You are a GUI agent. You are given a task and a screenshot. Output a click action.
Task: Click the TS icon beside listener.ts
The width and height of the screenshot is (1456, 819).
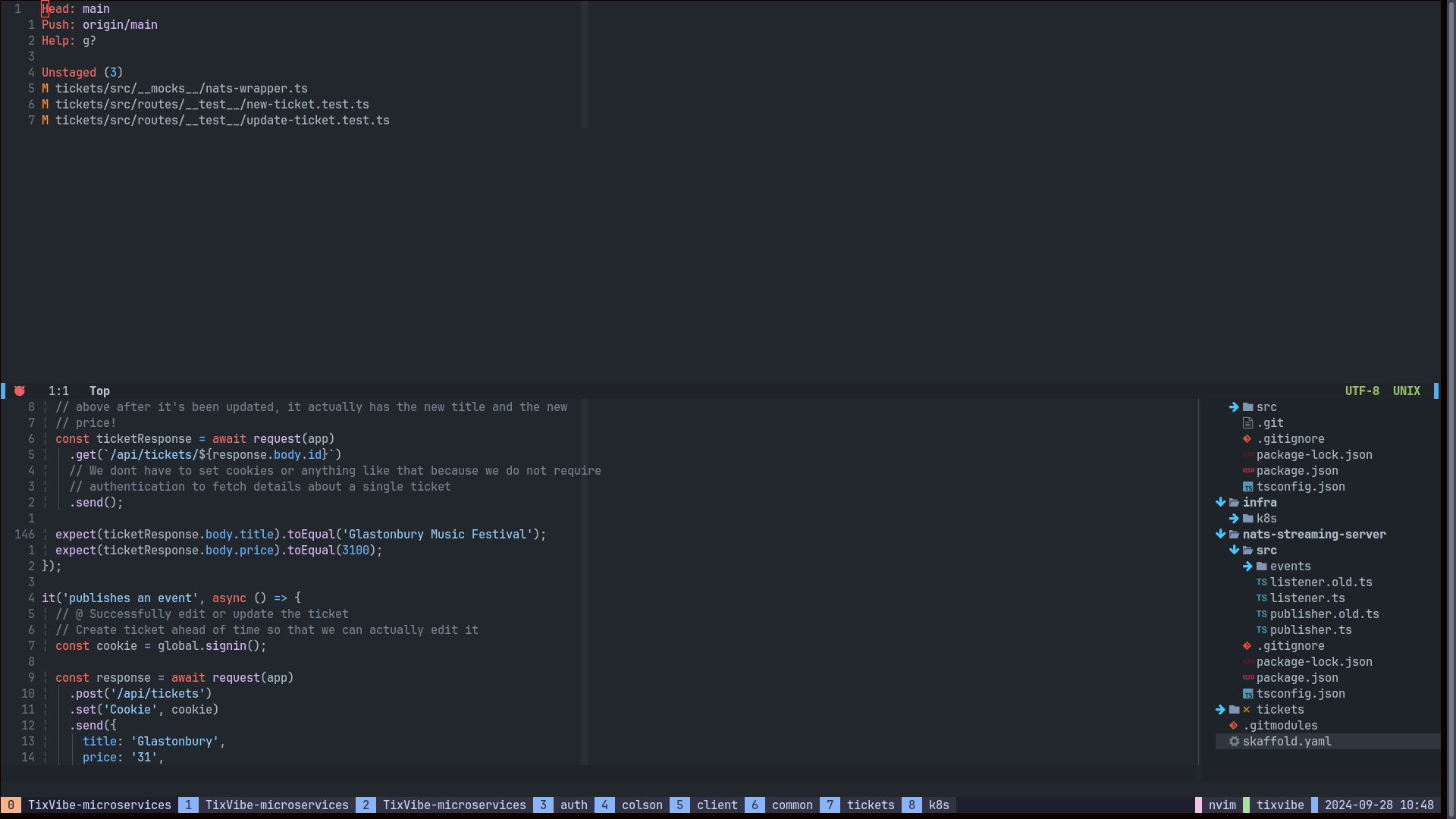click(1261, 598)
